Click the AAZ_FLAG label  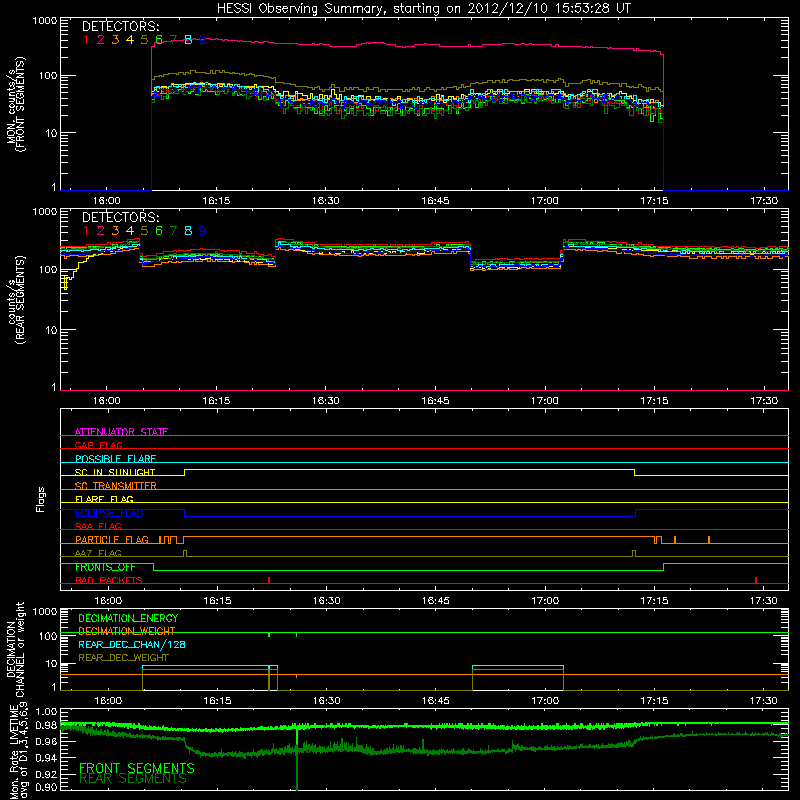click(98, 553)
